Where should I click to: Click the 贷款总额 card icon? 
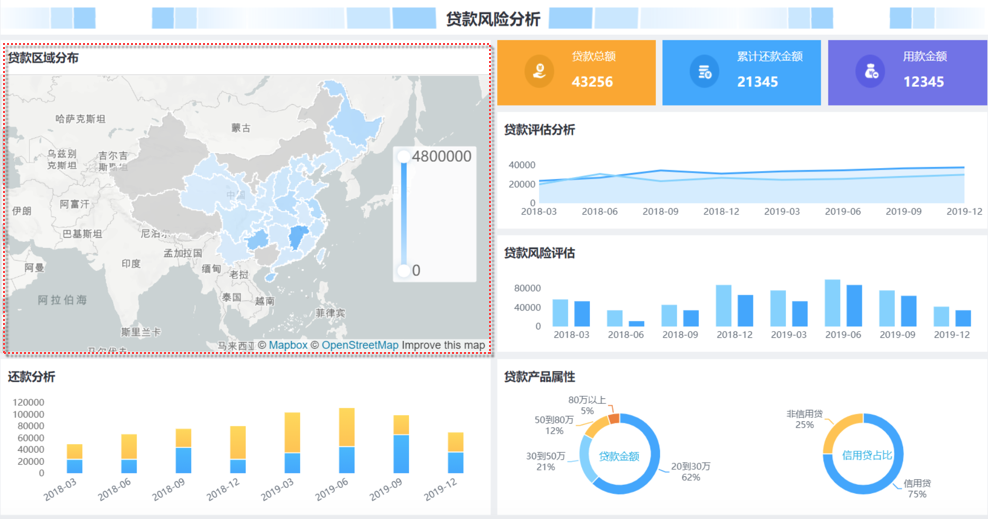click(539, 71)
